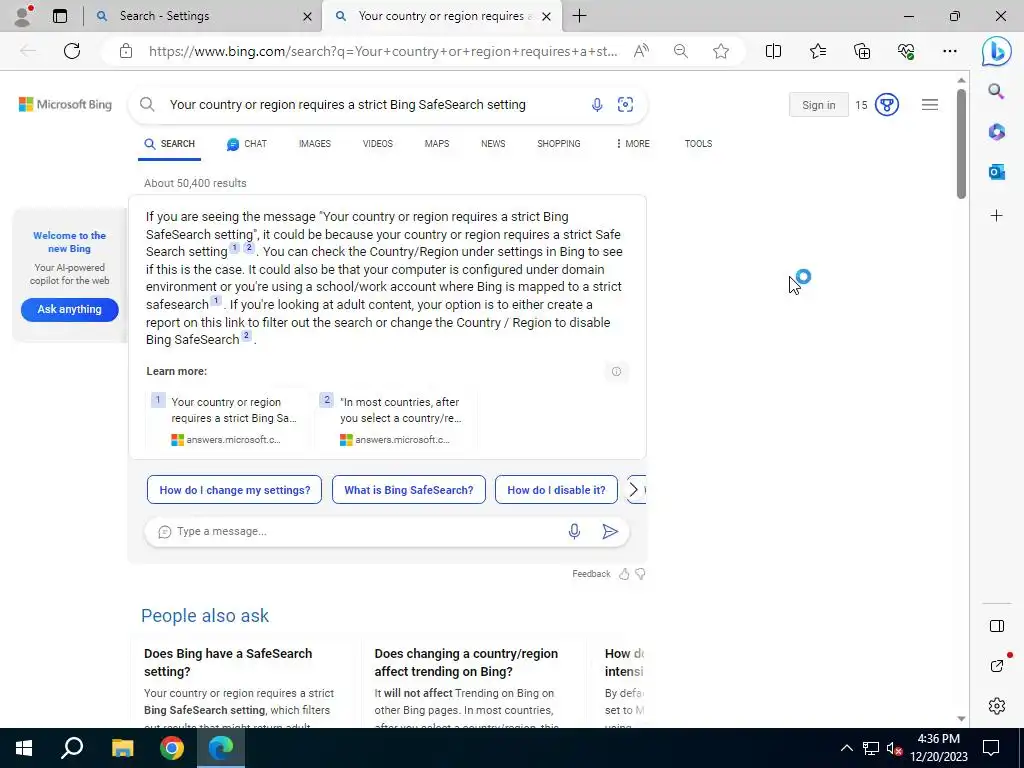Open the Outlook sidebar icon
Viewport: 1024px width, 768px height.
pyautogui.click(x=996, y=172)
